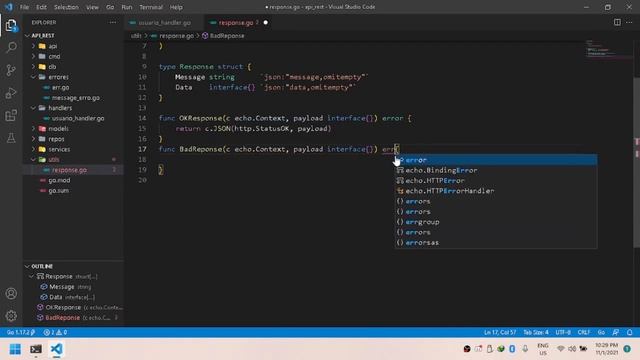Click the Bluetooth tray icon
Screen dimensions: 640x360
tap(512, 349)
